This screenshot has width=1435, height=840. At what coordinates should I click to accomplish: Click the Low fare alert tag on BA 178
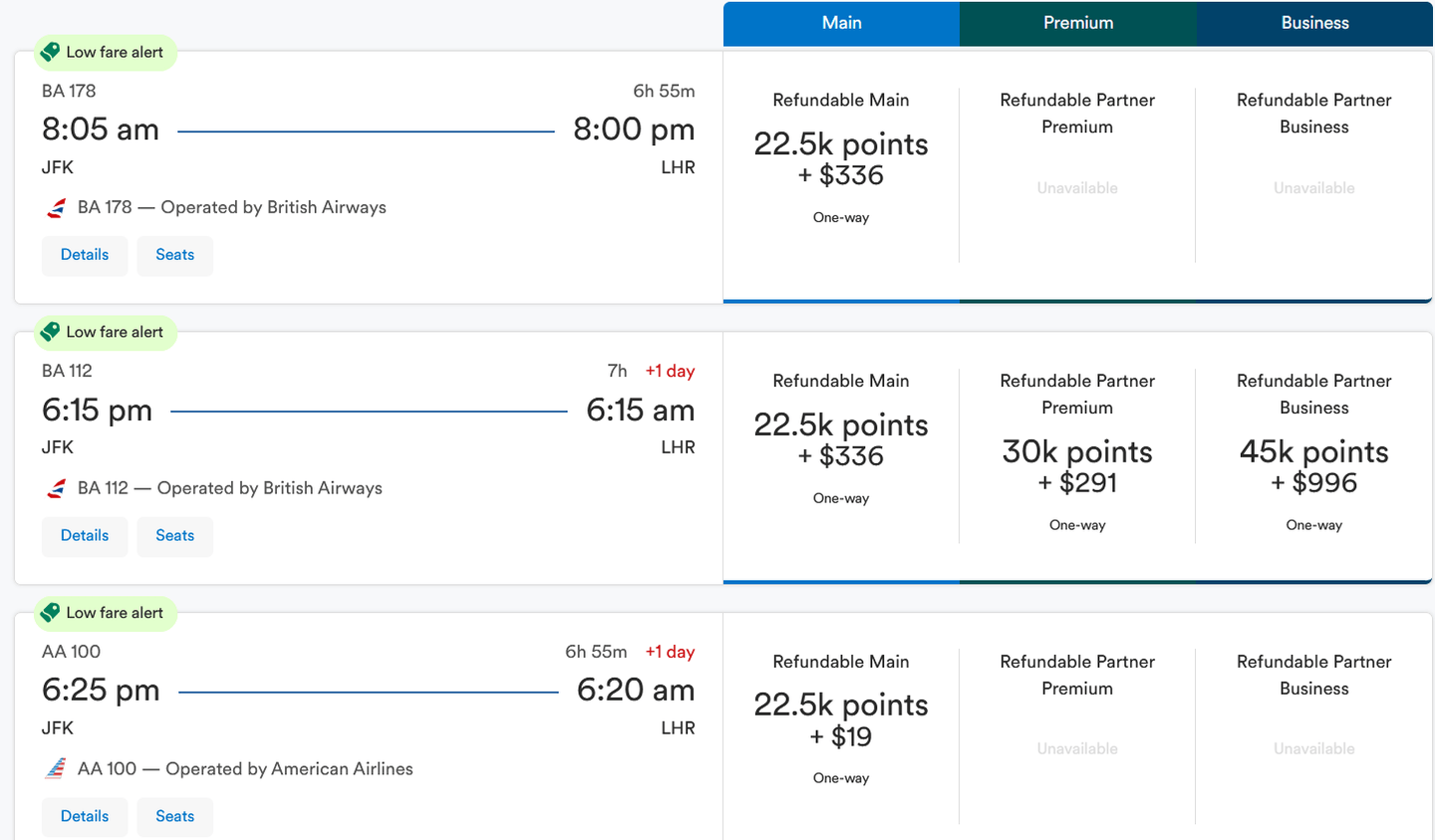click(x=105, y=53)
